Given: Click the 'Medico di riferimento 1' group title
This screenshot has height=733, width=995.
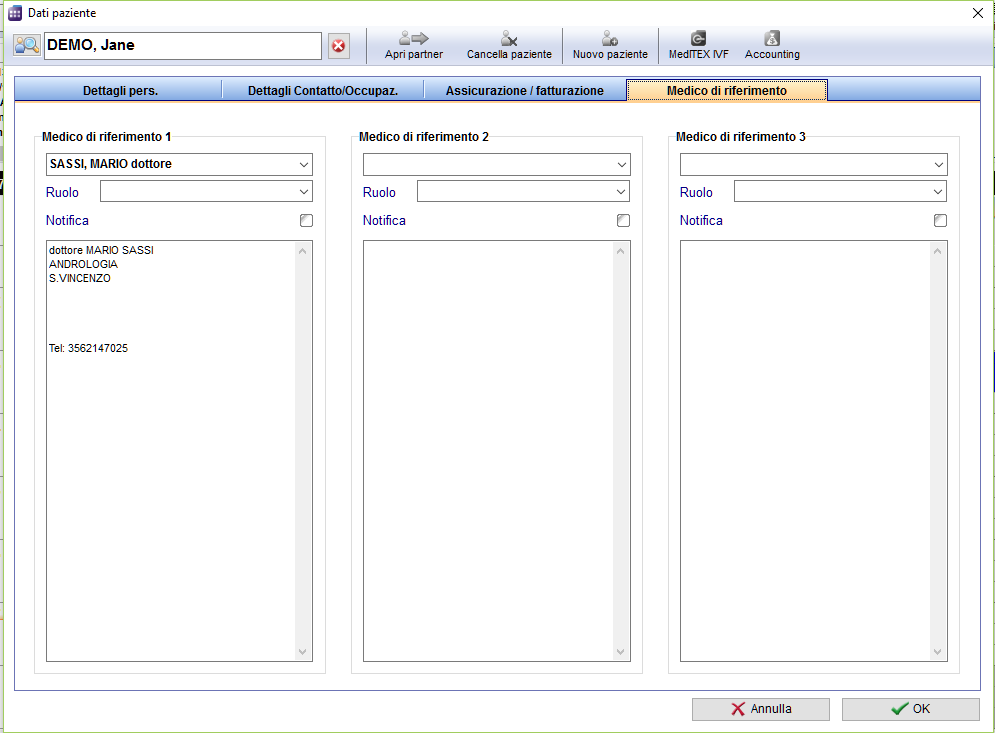Looking at the screenshot, I should (107, 136).
